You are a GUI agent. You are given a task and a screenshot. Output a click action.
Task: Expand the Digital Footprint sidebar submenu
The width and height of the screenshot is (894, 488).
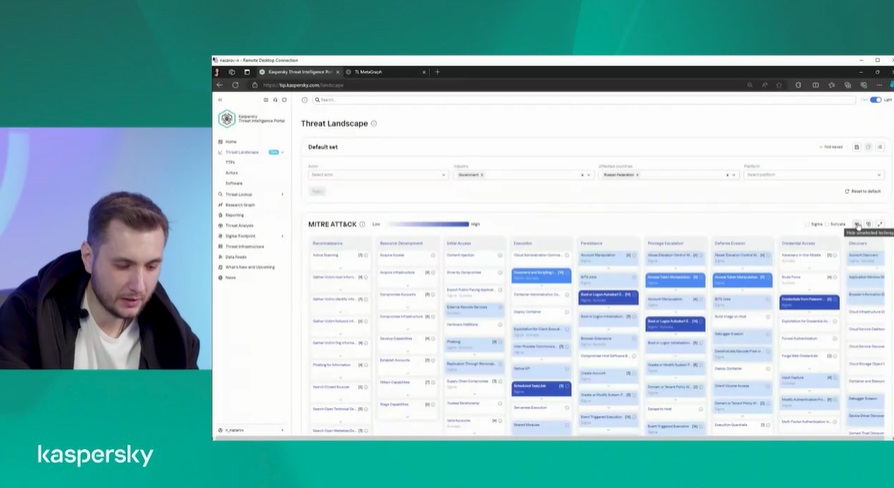coord(282,236)
